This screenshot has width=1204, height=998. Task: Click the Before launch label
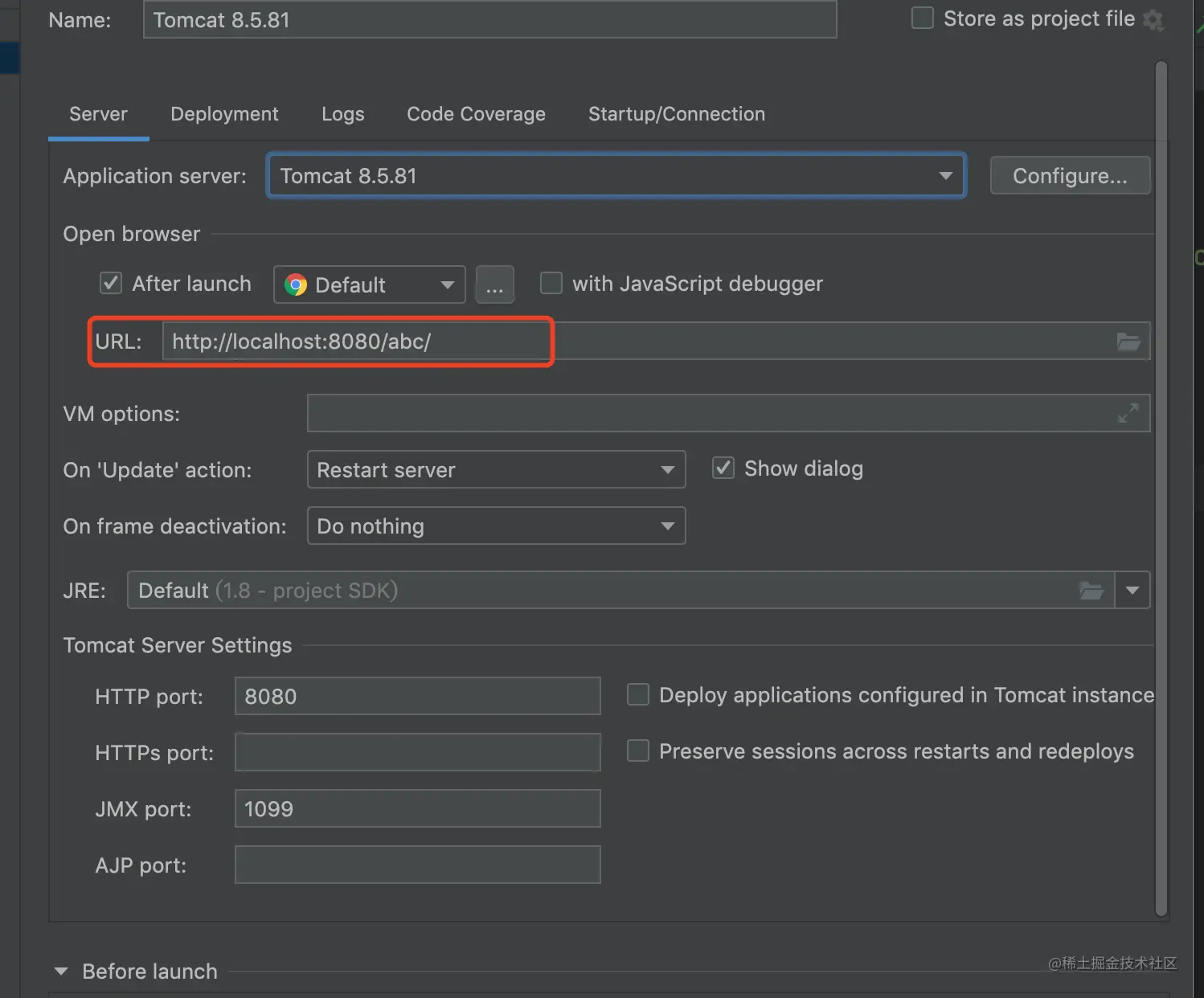click(149, 971)
